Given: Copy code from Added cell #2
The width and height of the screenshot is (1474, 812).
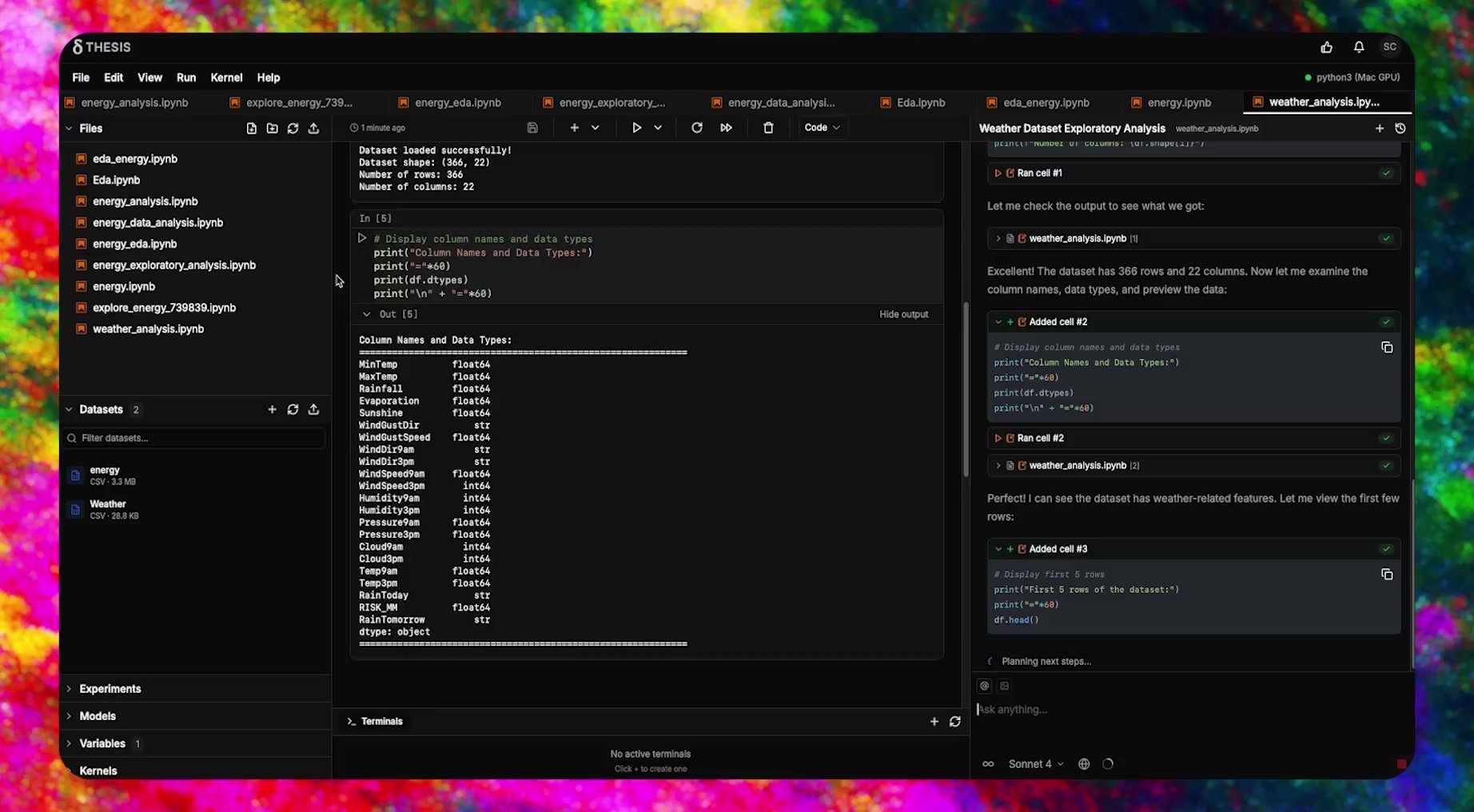Looking at the screenshot, I should (1387, 348).
